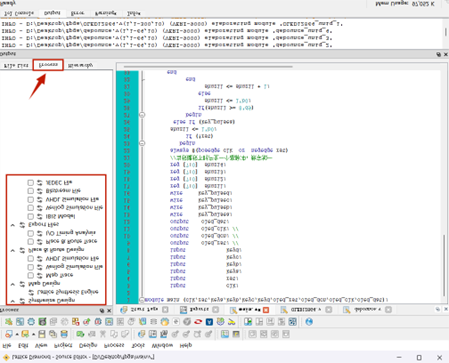This screenshot has width=449, height=363.
Task: Check the JEDEC File checkbox
Action: [x=30, y=182]
